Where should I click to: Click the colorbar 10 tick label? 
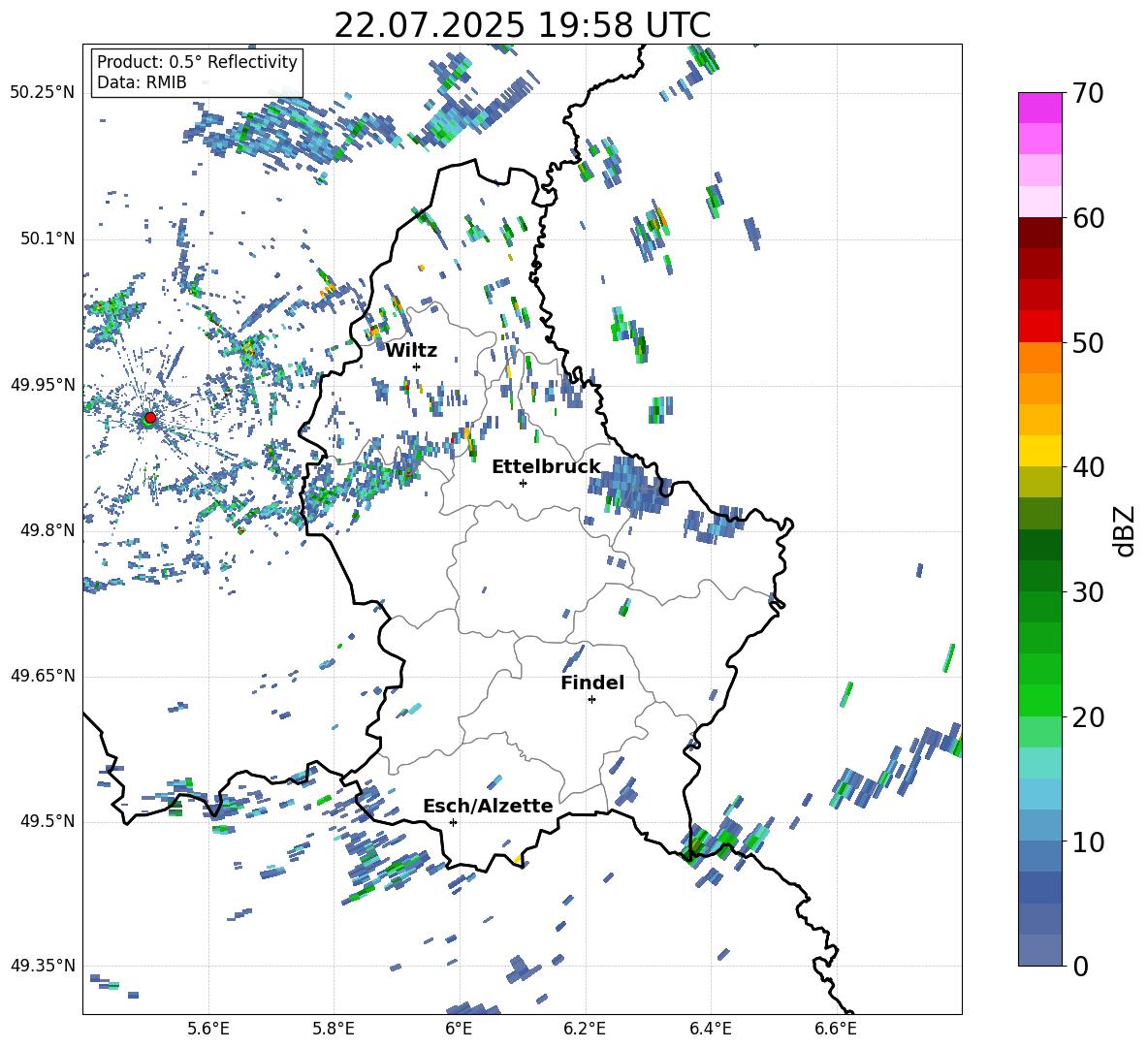click(1088, 842)
